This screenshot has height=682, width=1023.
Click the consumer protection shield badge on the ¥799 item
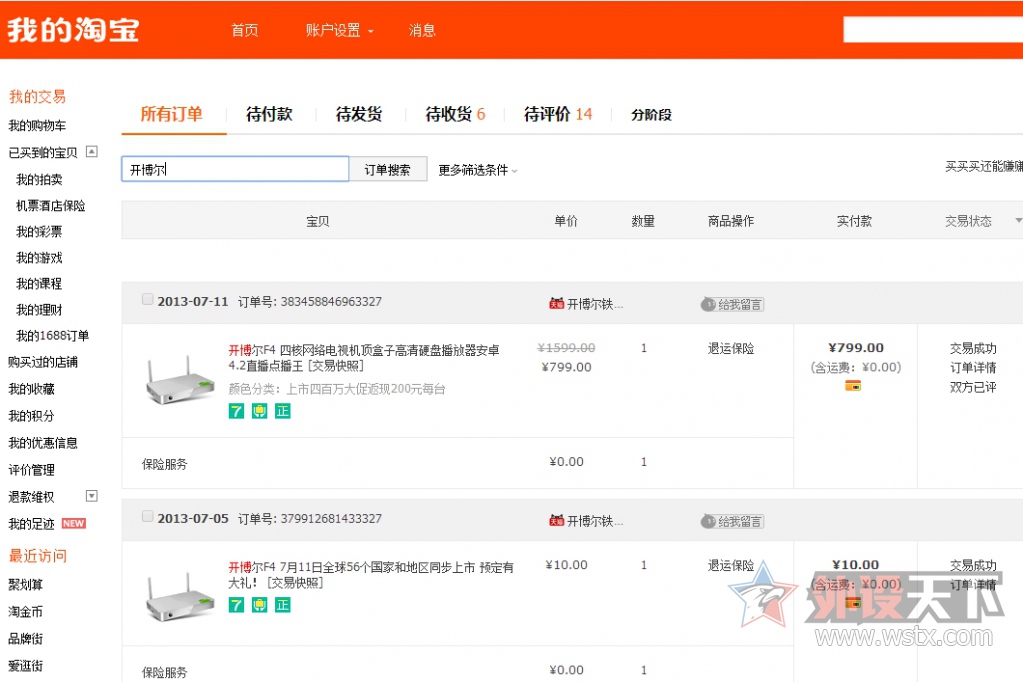(x=260, y=411)
